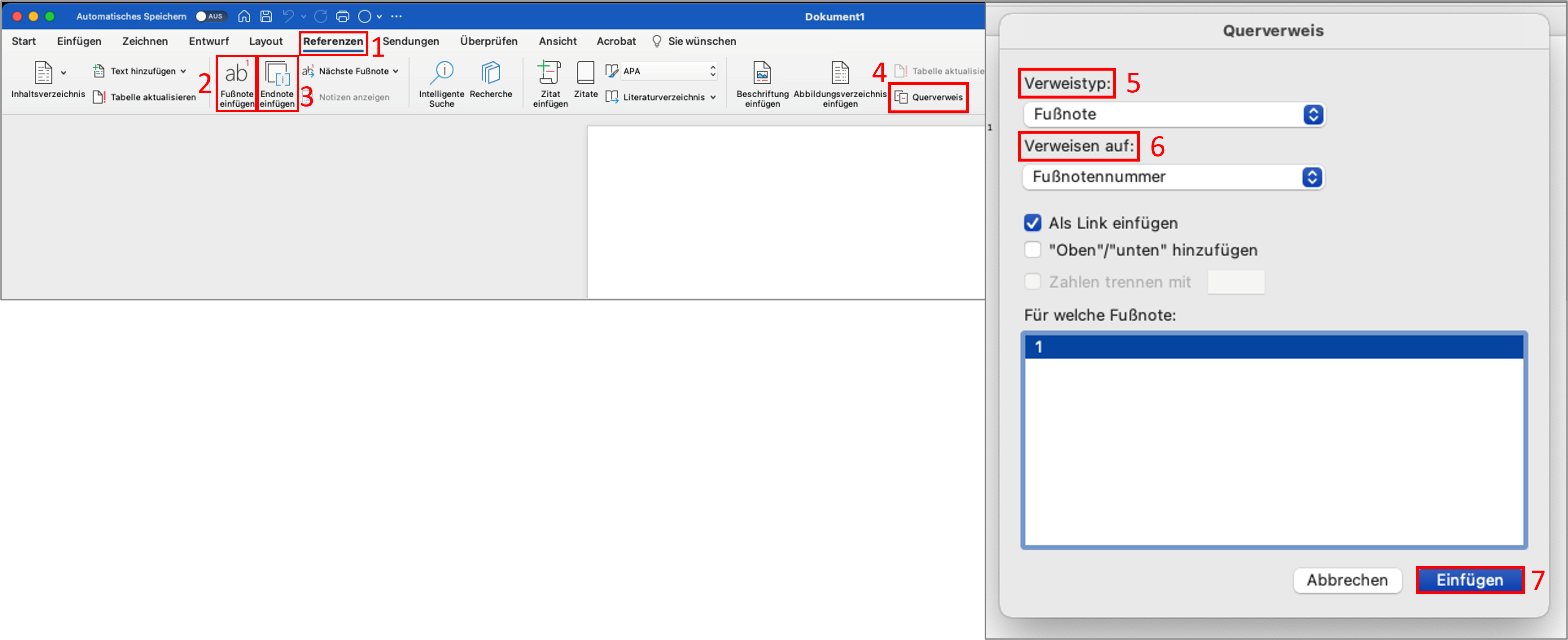This screenshot has height=640, width=1568.
Task: Click the Home icon in title bar
Action: pyautogui.click(x=244, y=16)
